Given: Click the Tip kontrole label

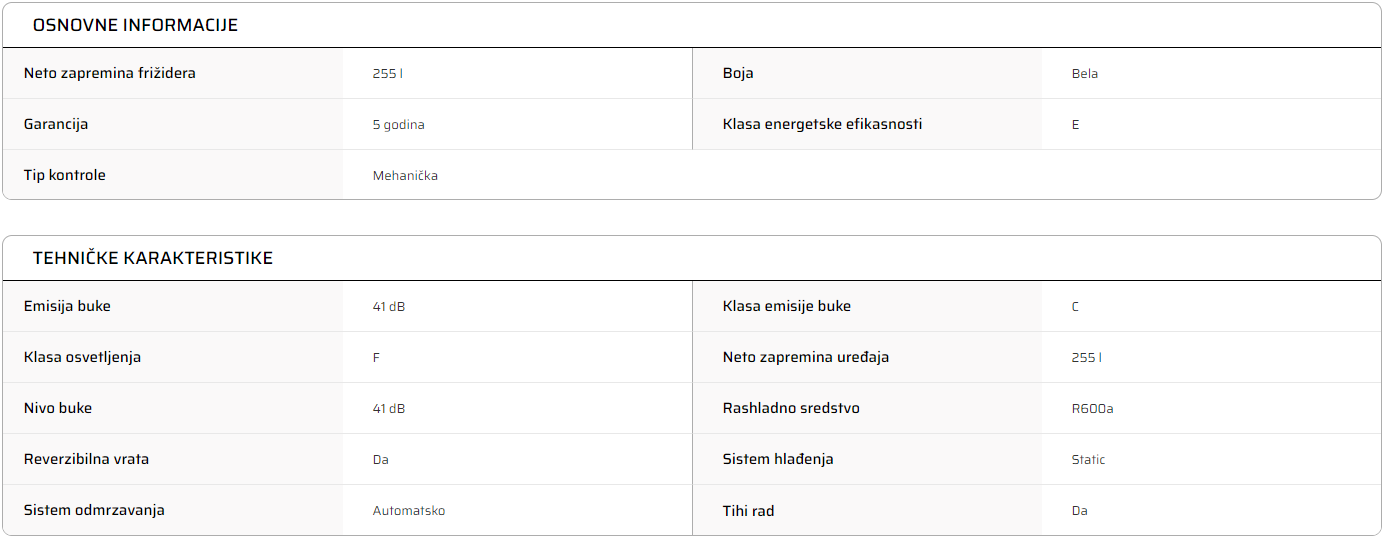Looking at the screenshot, I should [65, 175].
